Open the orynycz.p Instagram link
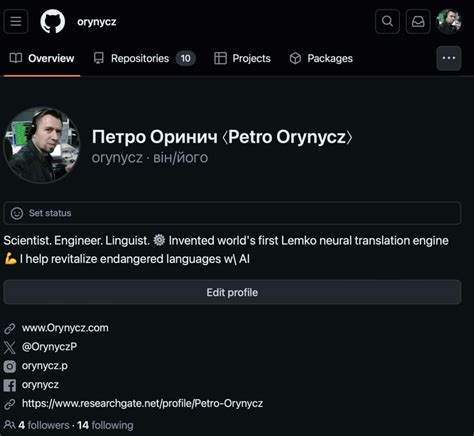474x436 pixels. [x=45, y=366]
